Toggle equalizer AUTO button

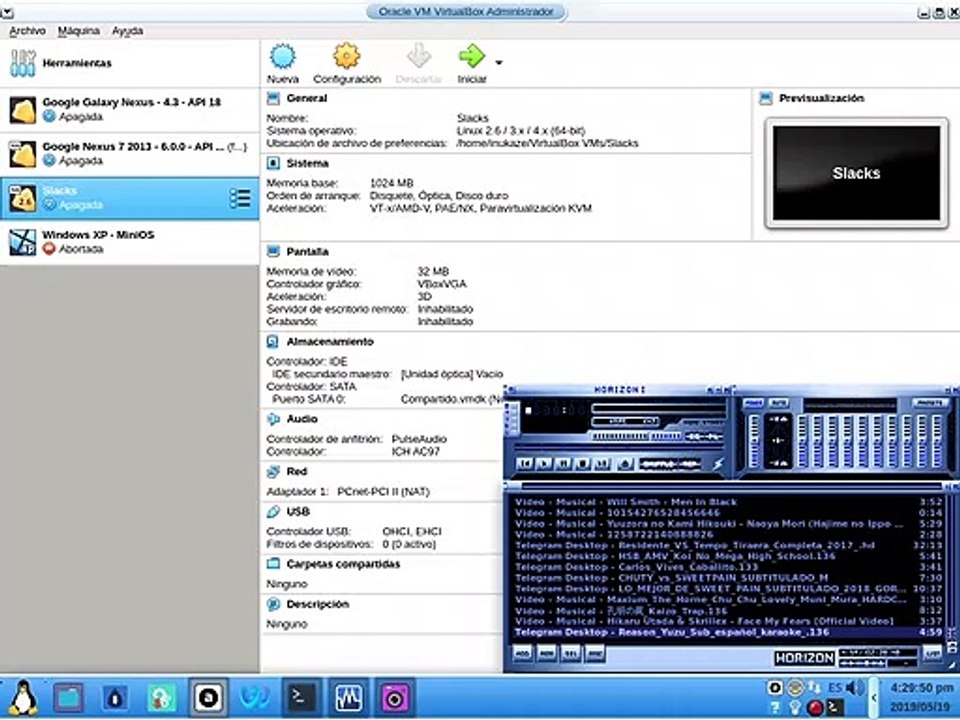tap(778, 403)
